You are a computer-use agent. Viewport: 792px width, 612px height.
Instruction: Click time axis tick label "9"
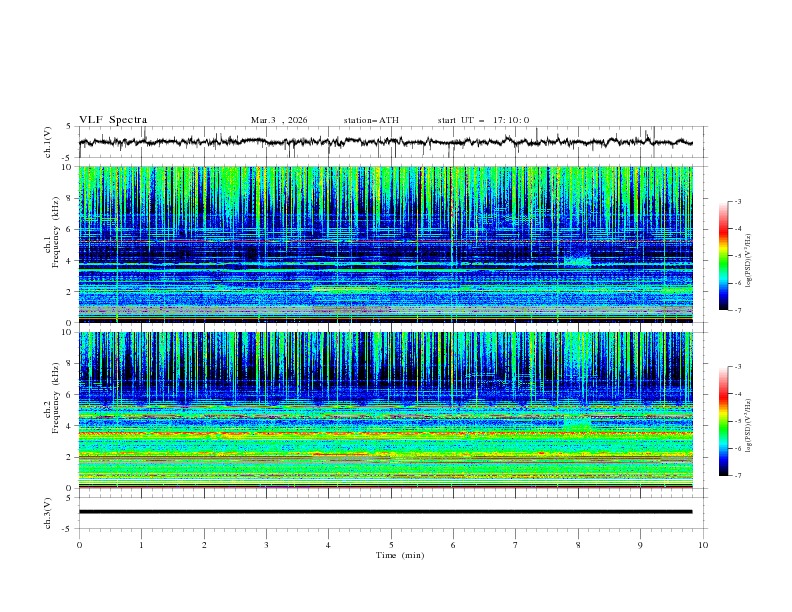click(640, 545)
